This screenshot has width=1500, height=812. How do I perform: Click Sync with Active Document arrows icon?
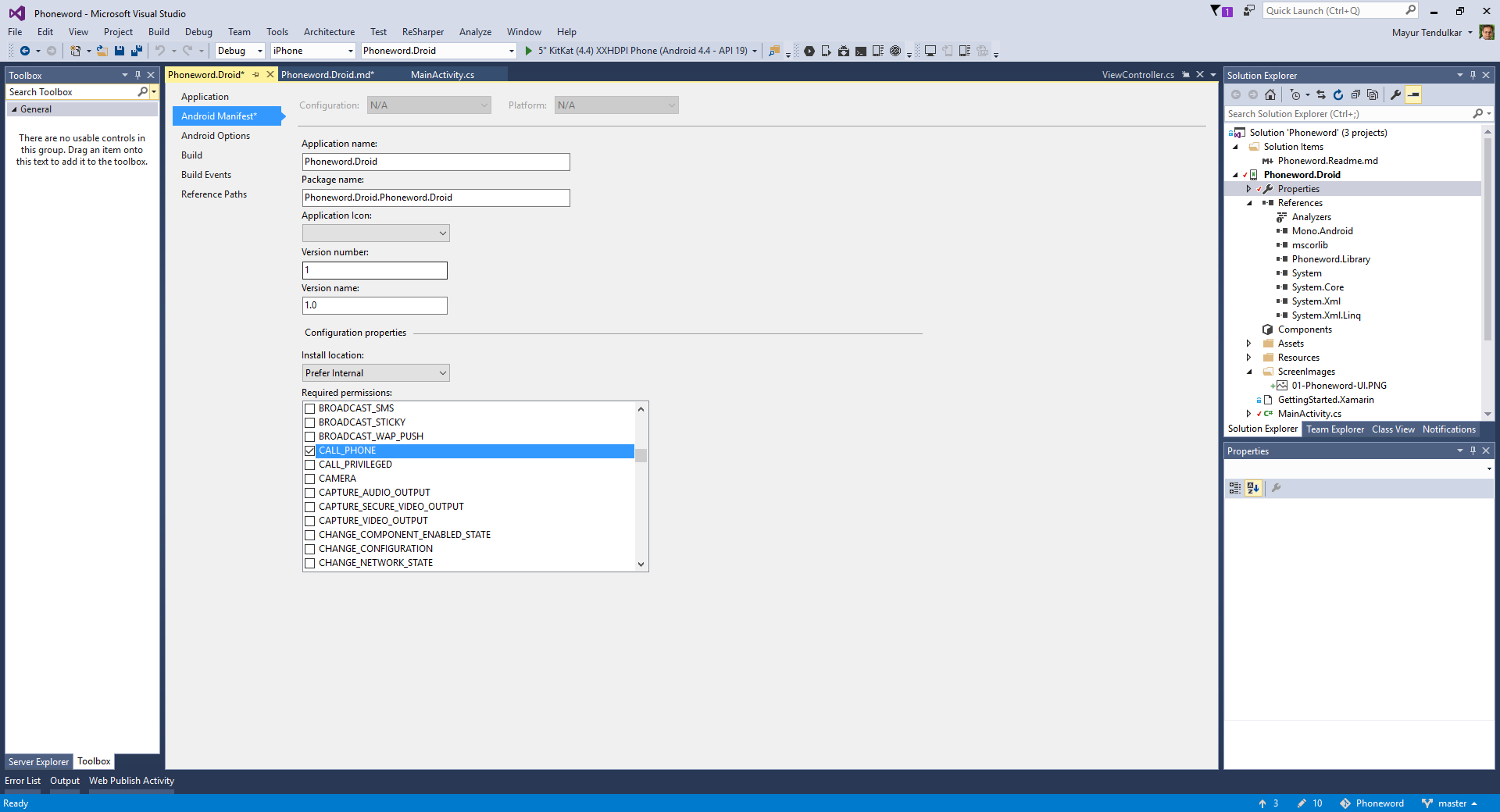pos(1321,94)
